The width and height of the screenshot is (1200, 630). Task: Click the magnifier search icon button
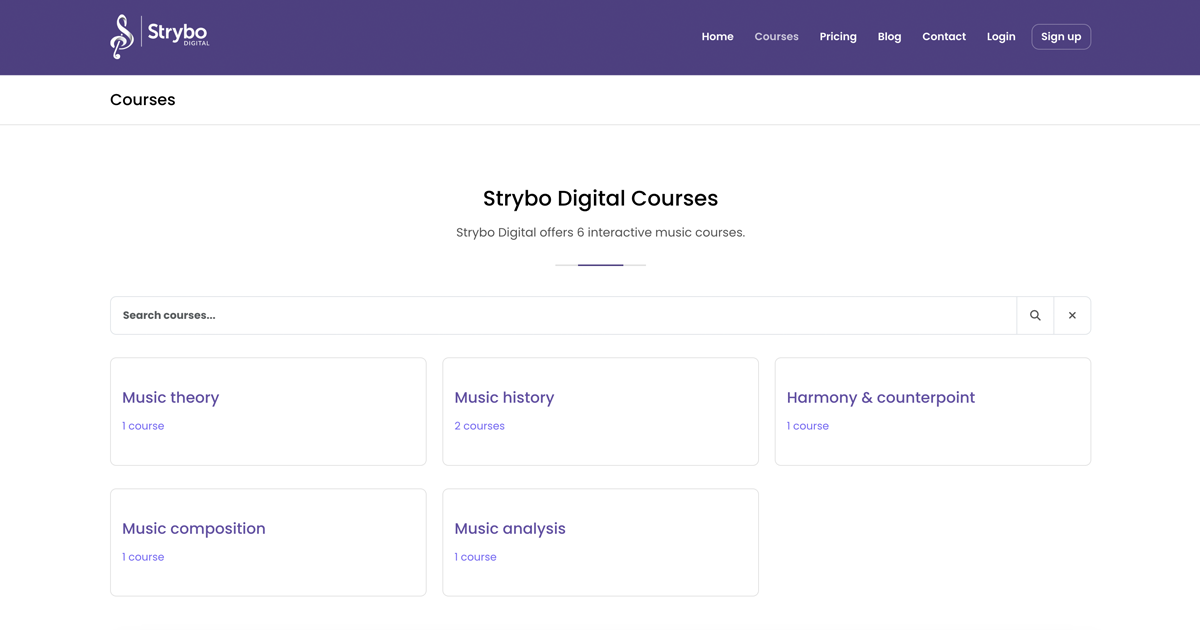[x=1035, y=315]
